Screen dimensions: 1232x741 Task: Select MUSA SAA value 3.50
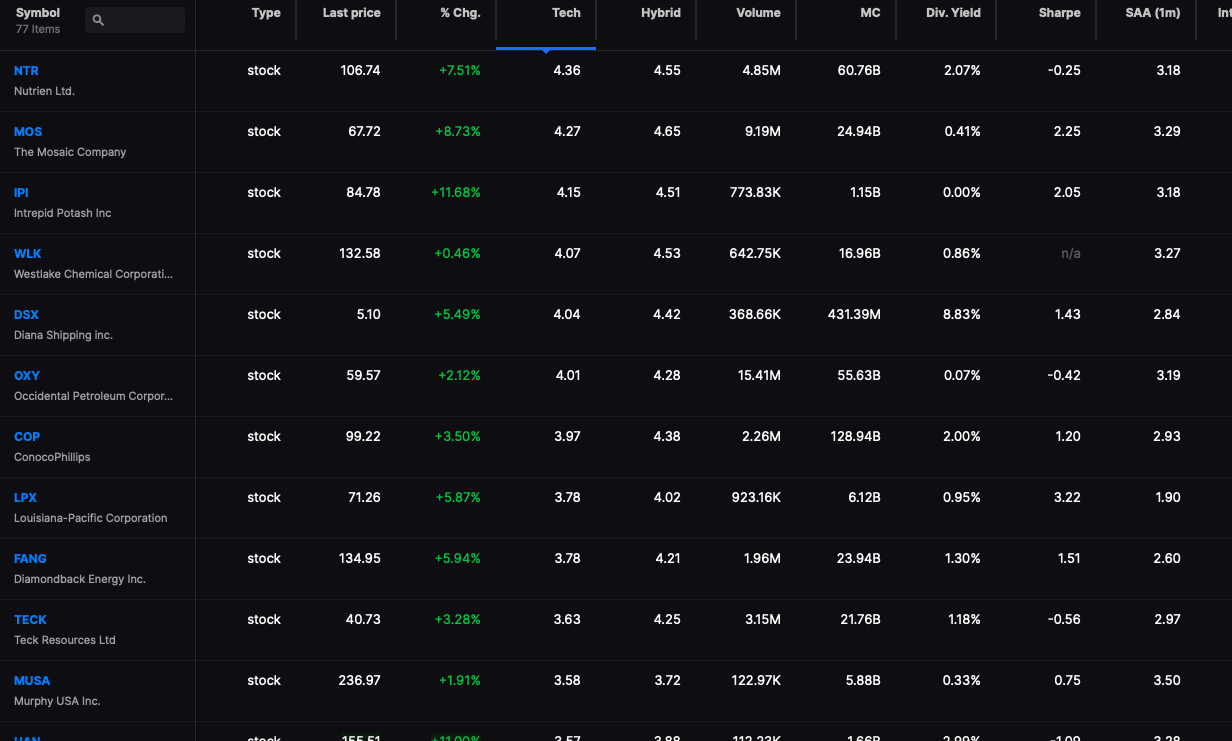[1167, 681]
